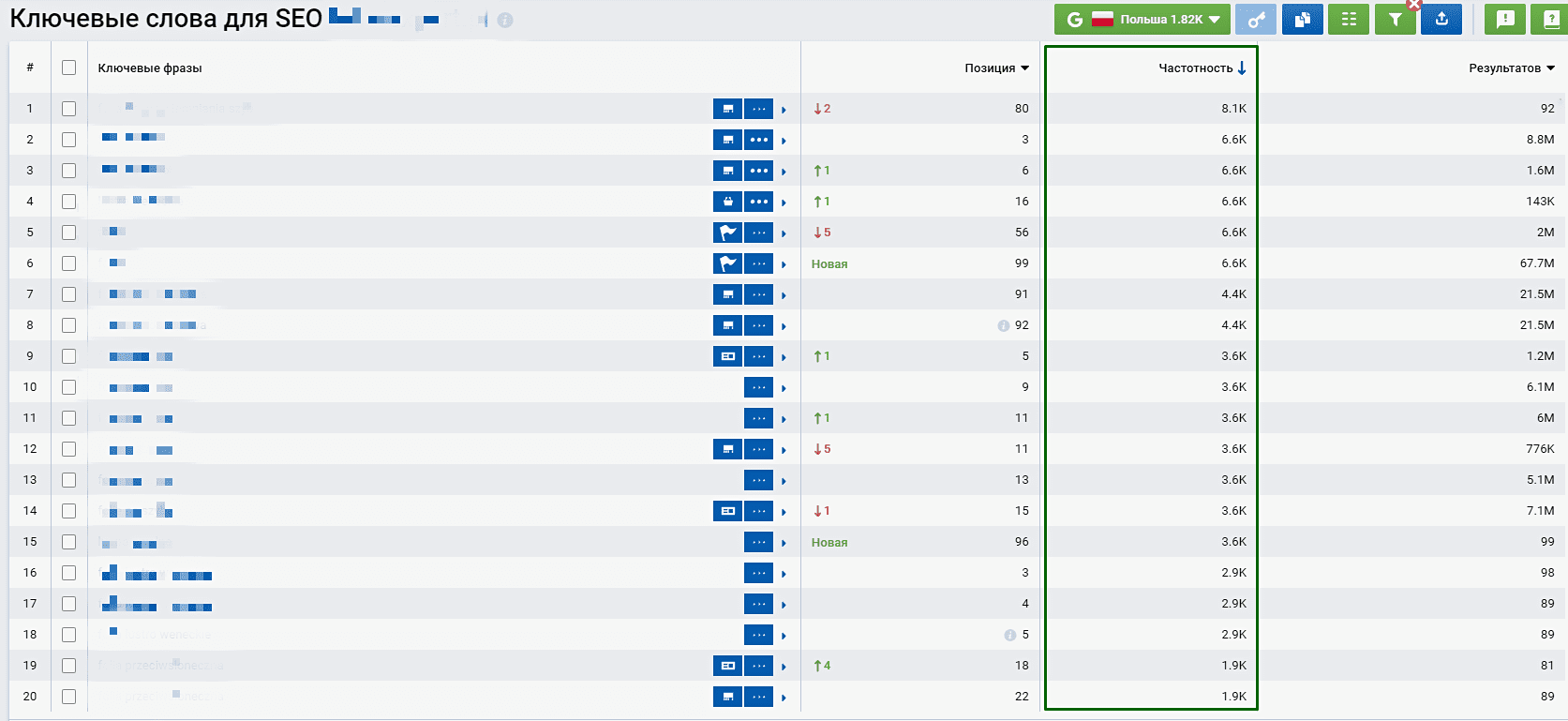Viewport: 1568px width, 721px height.
Task: Check the checkbox for row 10
Action: pyautogui.click(x=68, y=387)
